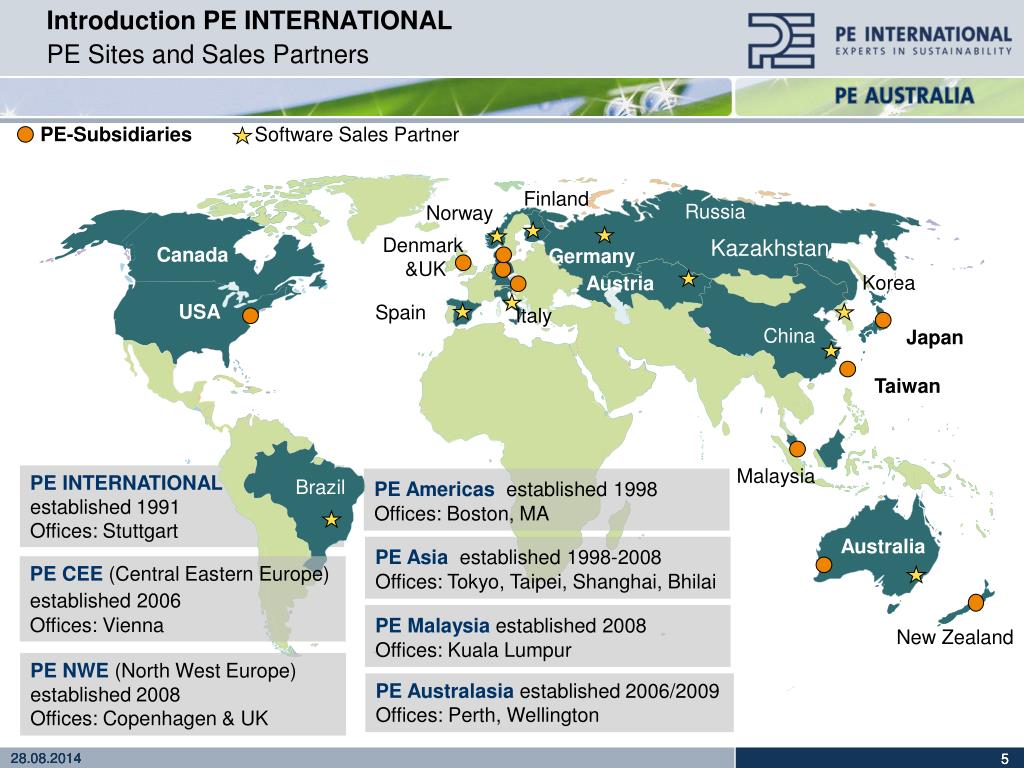Click 'Offices: Kuala Lumpur' text

(473, 650)
